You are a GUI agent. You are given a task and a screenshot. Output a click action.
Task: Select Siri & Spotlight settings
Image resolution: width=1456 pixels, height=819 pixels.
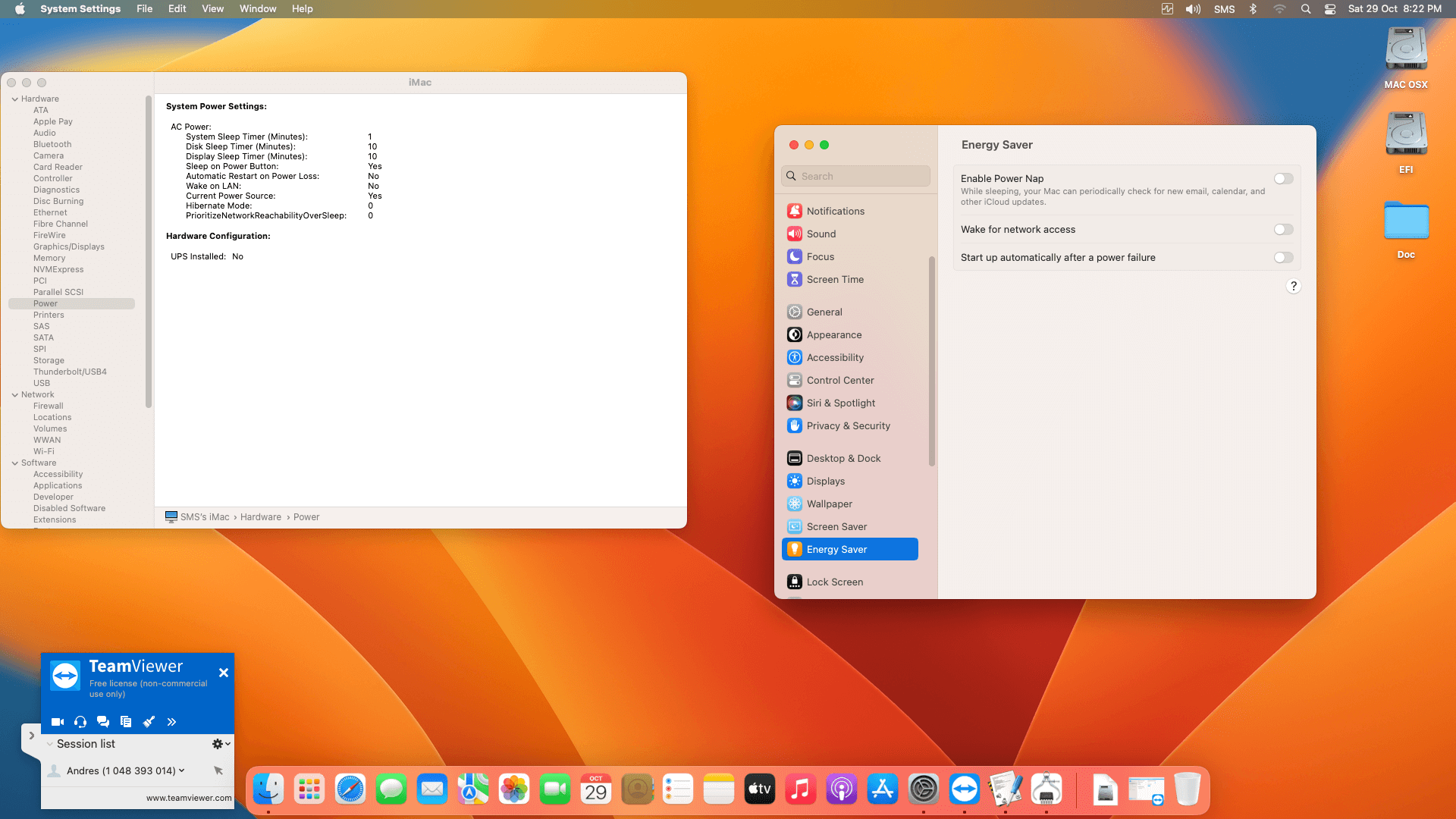pyautogui.click(x=849, y=403)
